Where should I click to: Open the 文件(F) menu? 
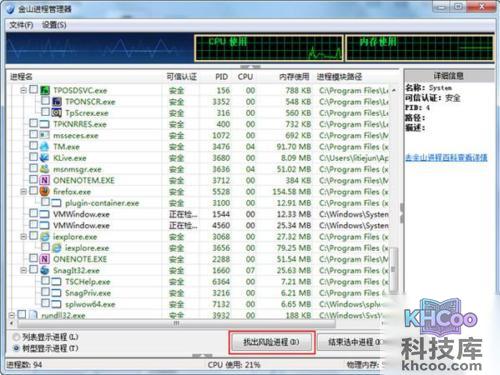coord(21,25)
